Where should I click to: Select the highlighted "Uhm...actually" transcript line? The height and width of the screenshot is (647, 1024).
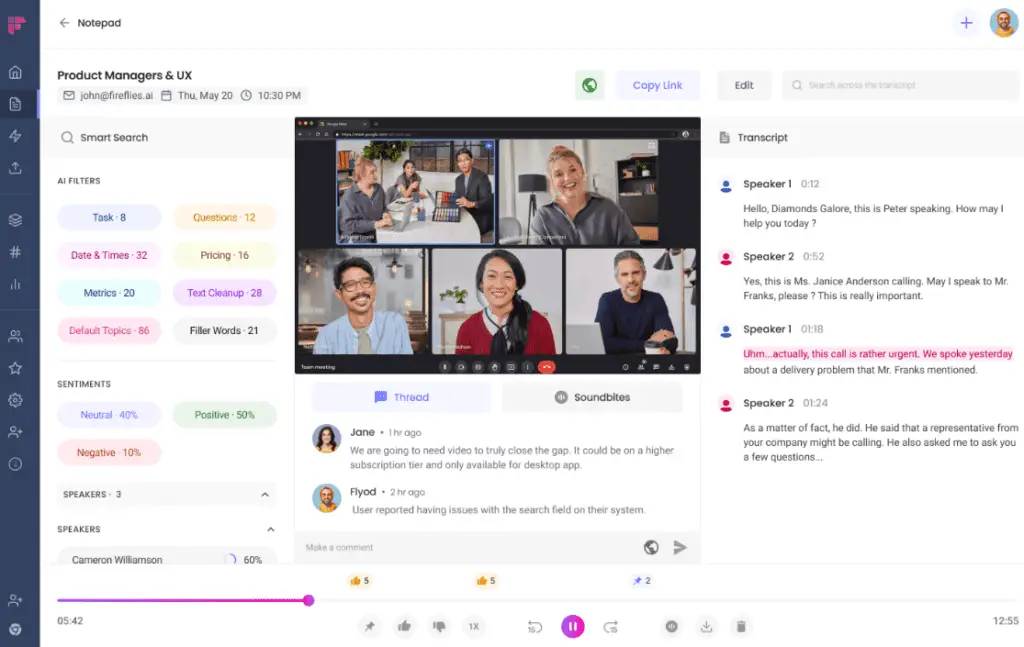click(x=878, y=354)
